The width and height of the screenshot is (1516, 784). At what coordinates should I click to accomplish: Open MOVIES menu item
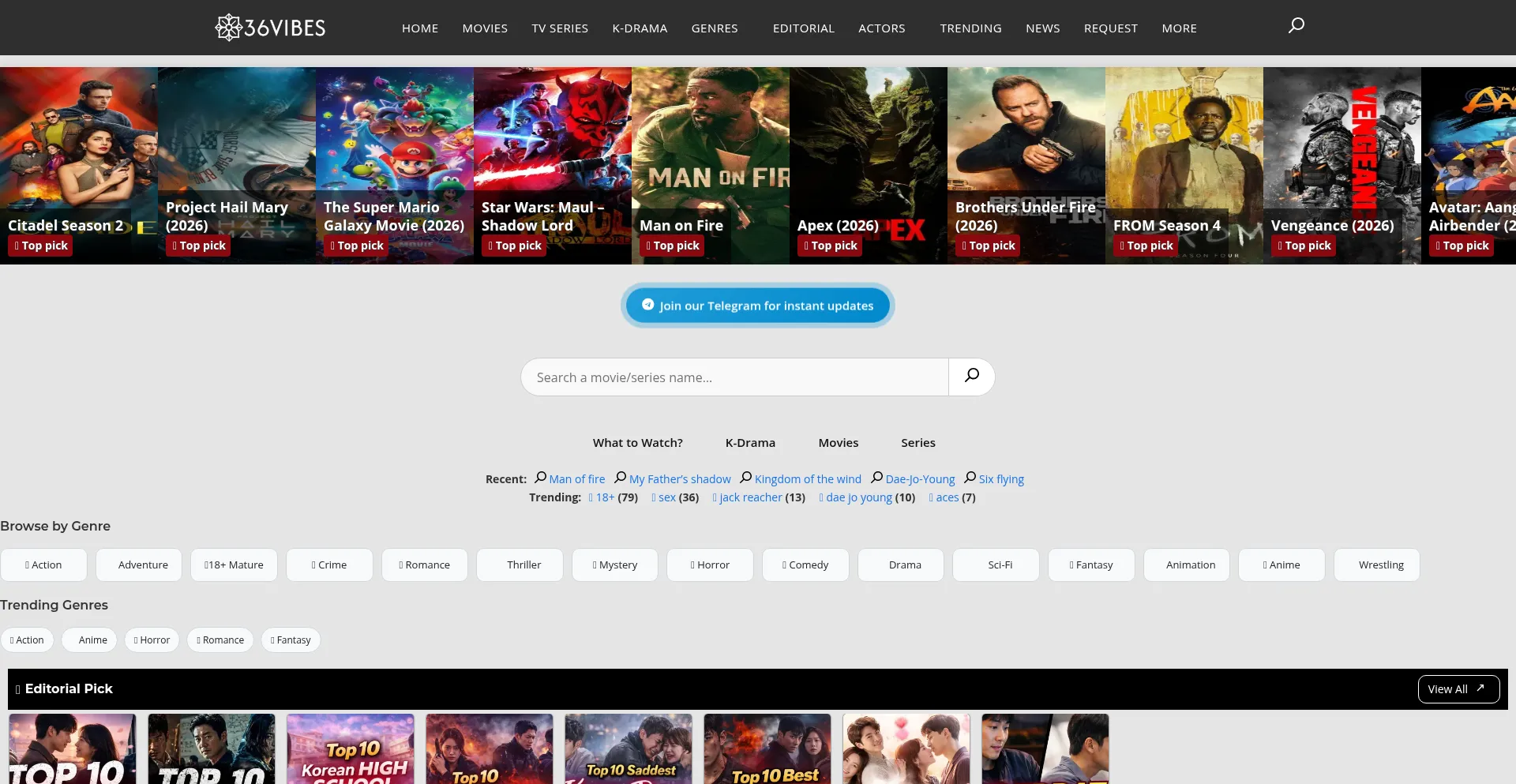click(485, 28)
